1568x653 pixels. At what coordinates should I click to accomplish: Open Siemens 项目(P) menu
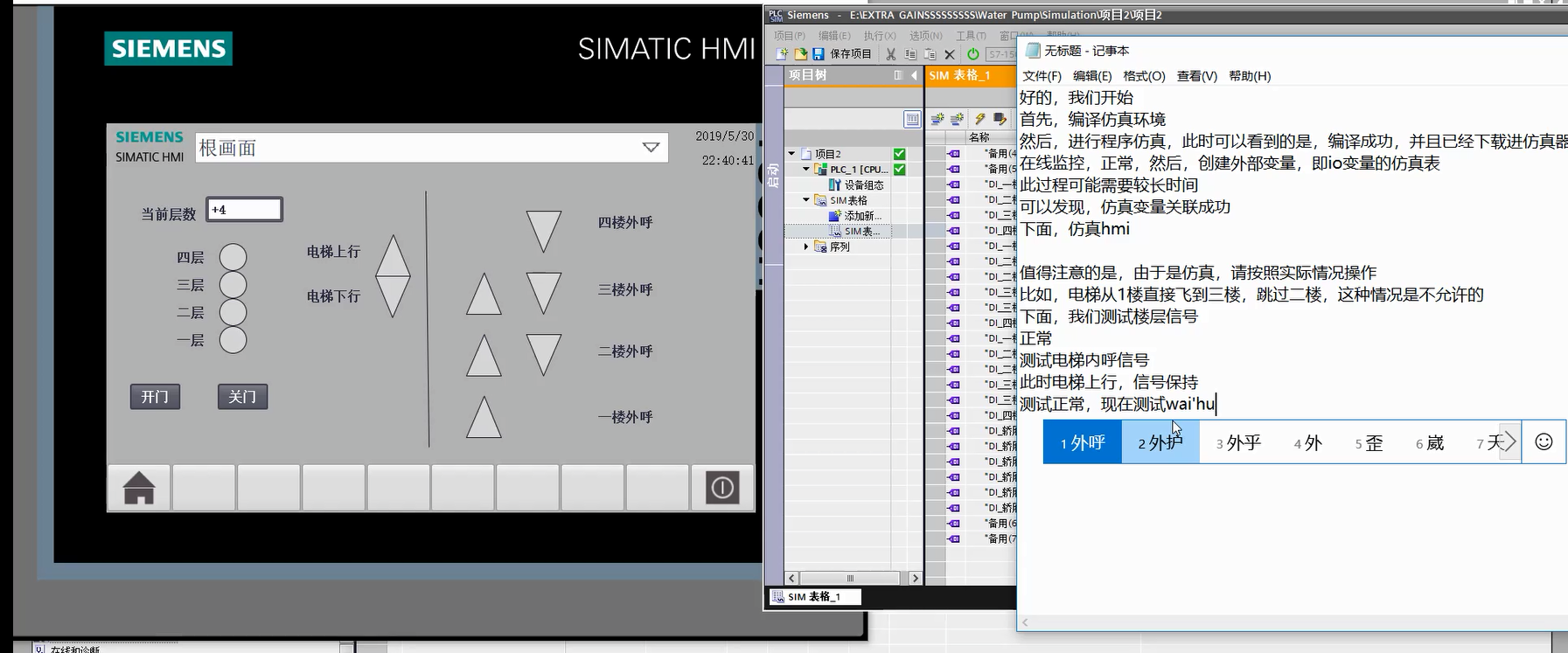789,36
